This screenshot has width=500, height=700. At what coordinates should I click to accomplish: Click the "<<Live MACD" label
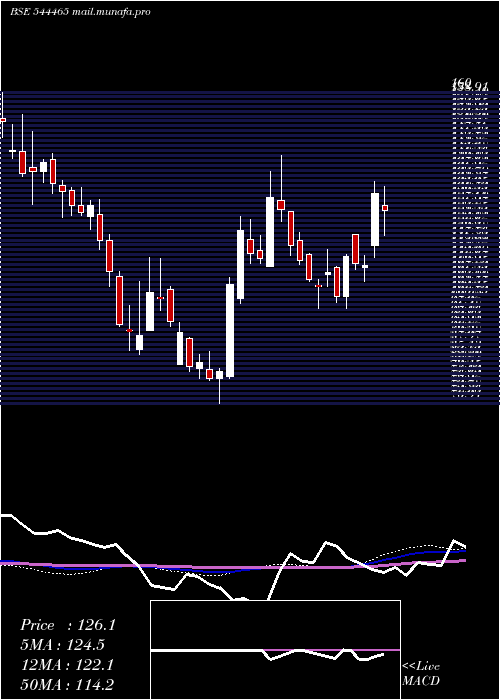(x=421, y=673)
